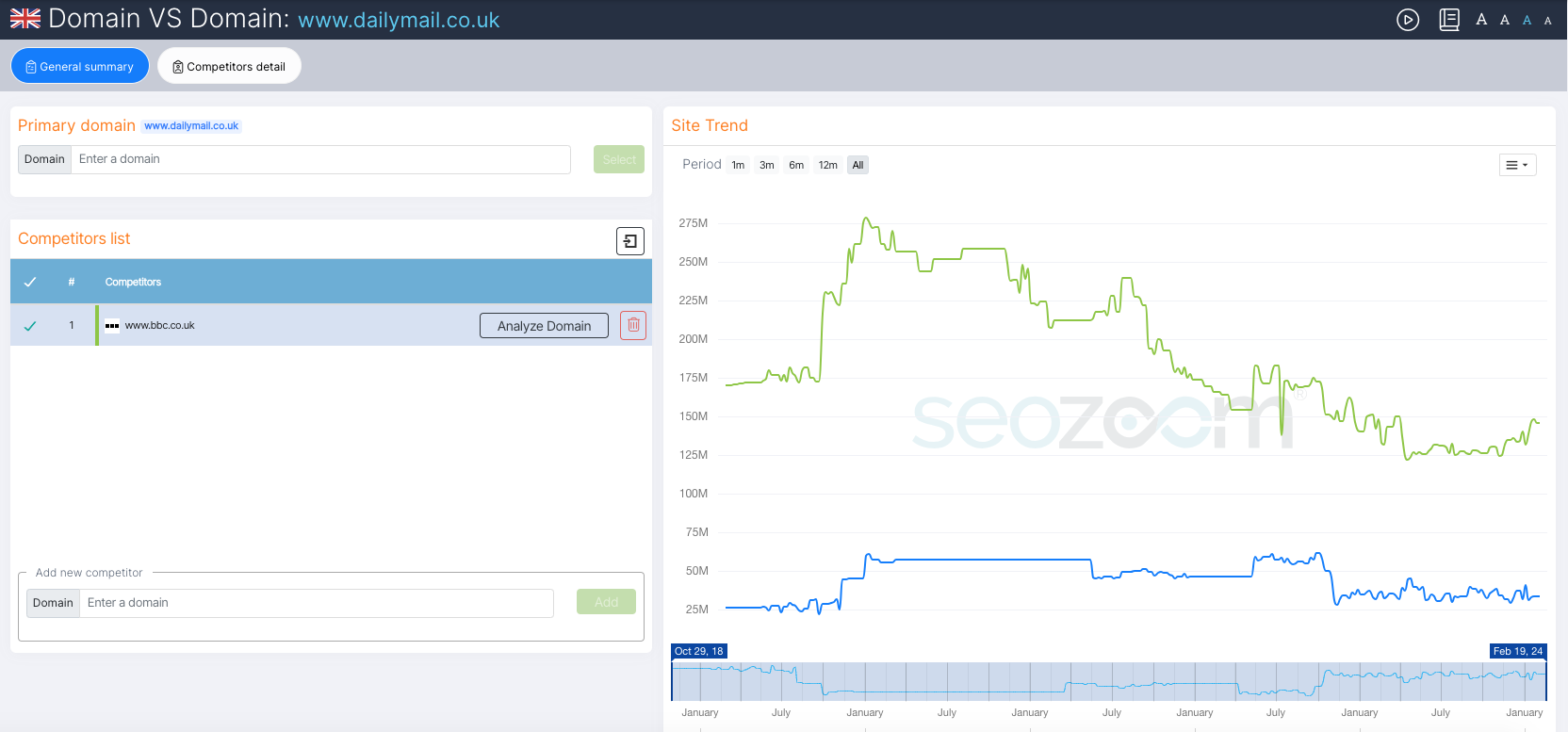Select the smallest font size A
The width and height of the screenshot is (1568, 732).
[1547, 21]
